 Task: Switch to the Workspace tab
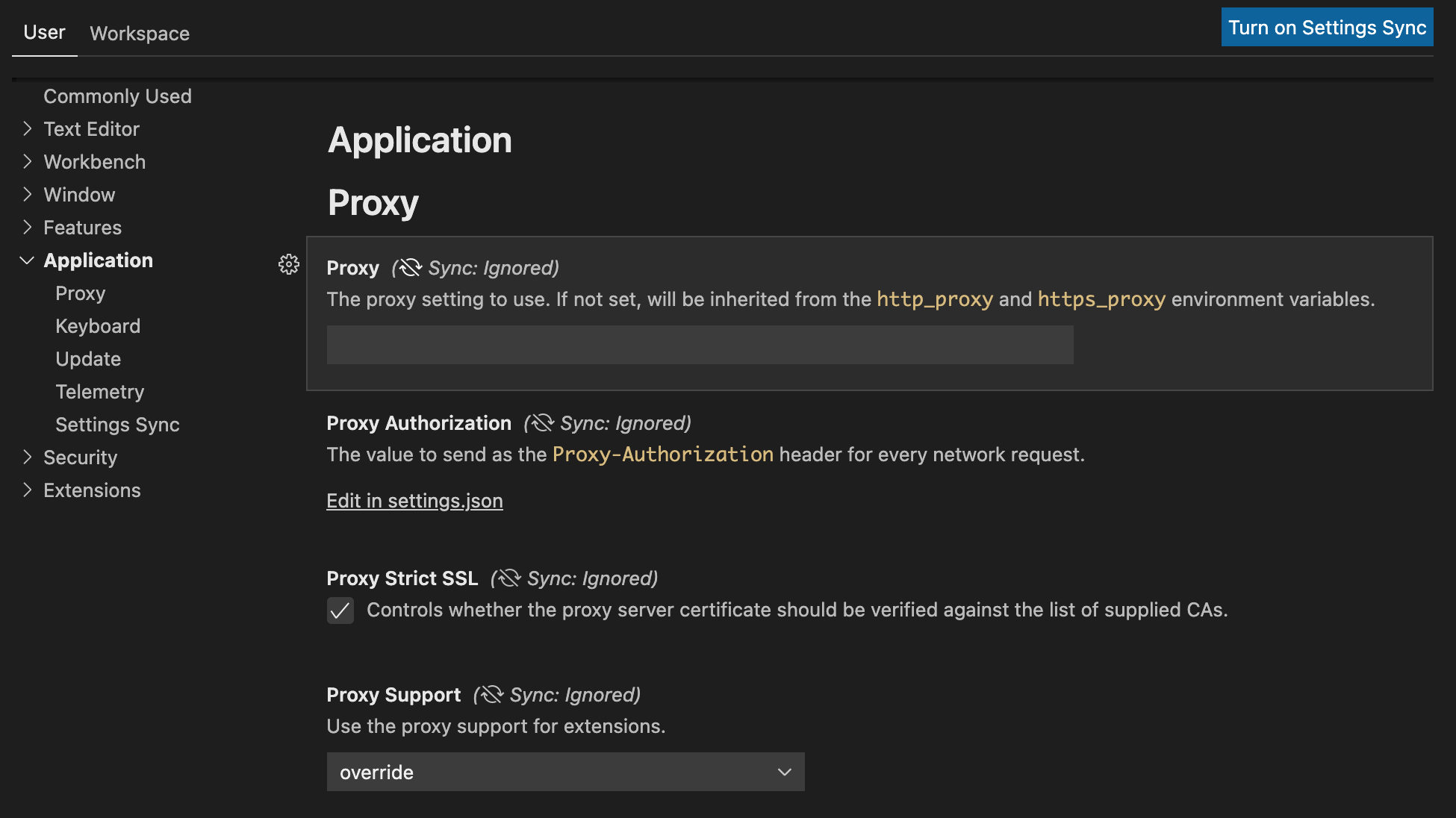tap(139, 33)
